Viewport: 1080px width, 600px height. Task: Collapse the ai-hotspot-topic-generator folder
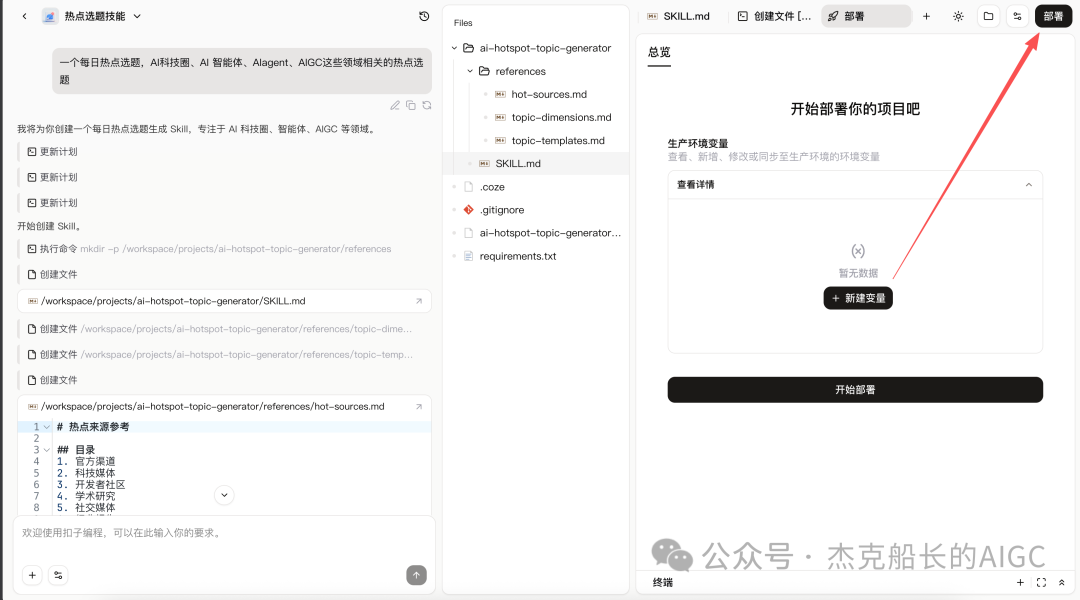coord(455,48)
